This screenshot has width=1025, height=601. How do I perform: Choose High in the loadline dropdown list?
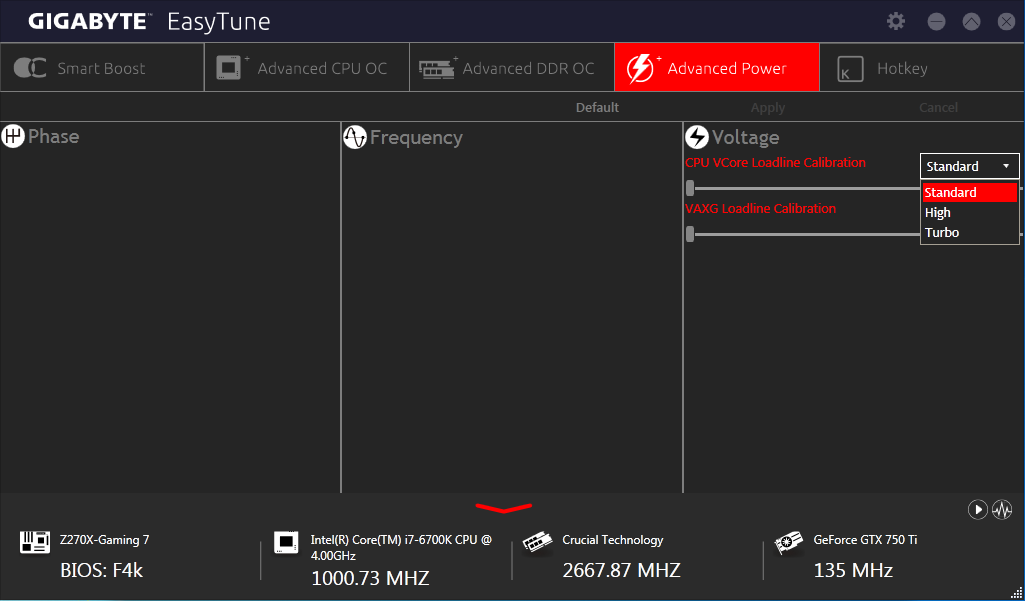969,213
